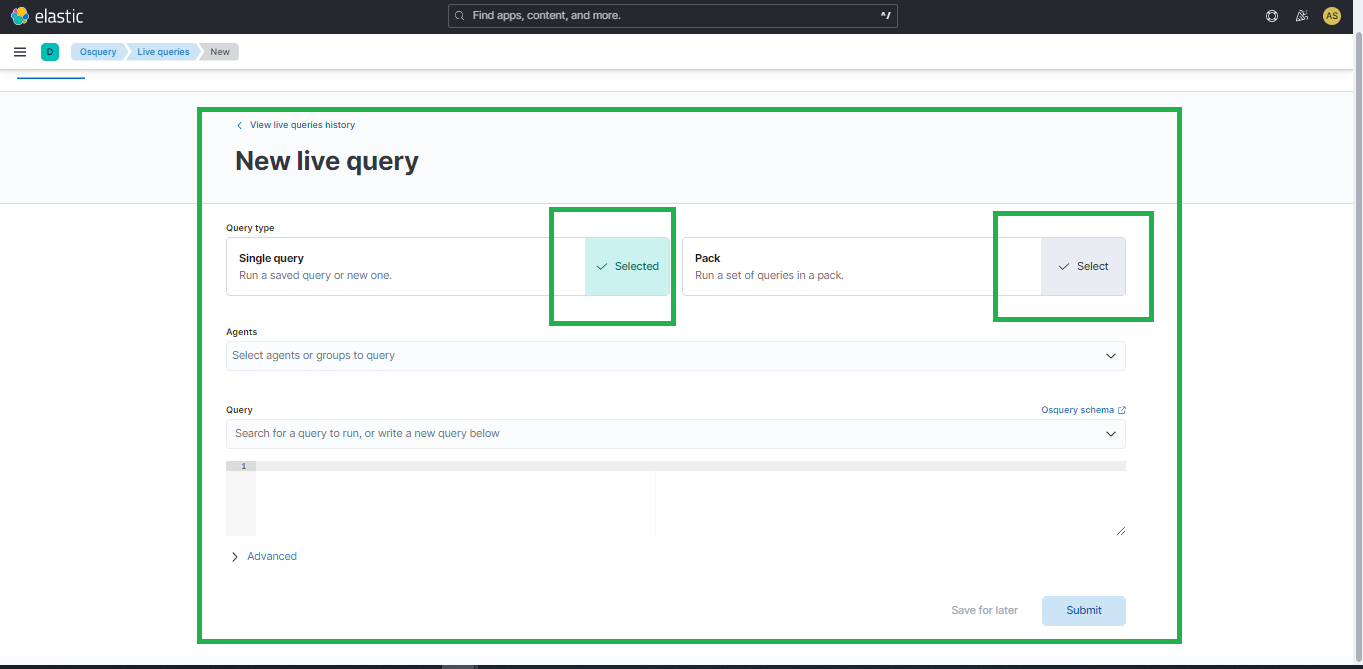
Task: Open the Help icon in the top bar
Action: pos(1271,16)
